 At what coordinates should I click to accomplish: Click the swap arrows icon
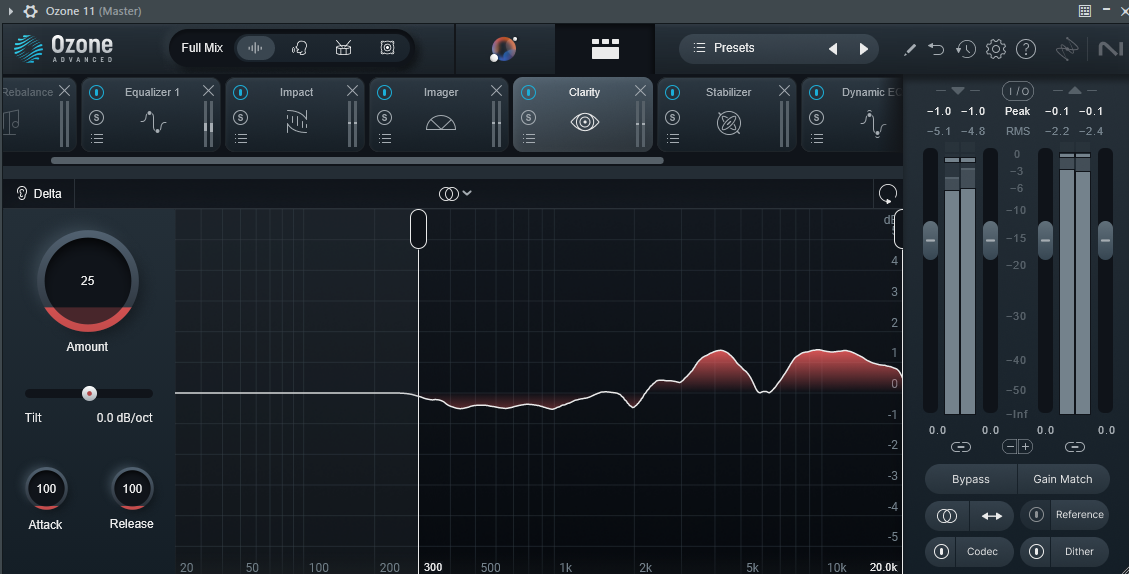(x=991, y=516)
